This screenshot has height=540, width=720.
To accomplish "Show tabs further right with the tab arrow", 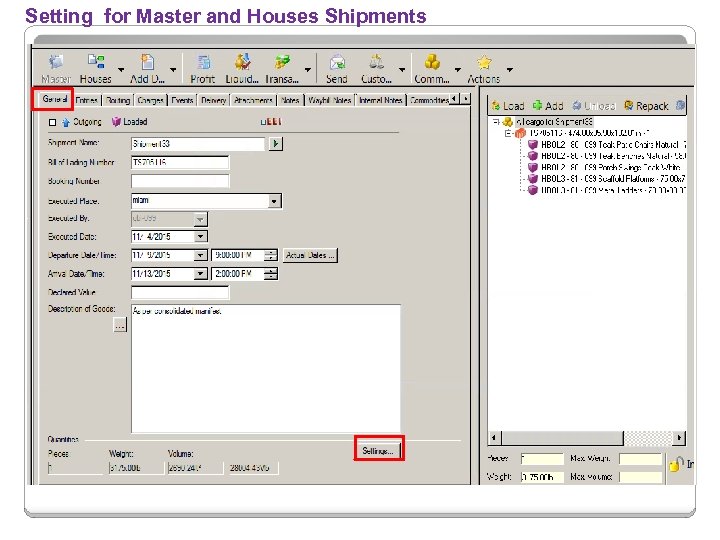I will click(x=466, y=99).
